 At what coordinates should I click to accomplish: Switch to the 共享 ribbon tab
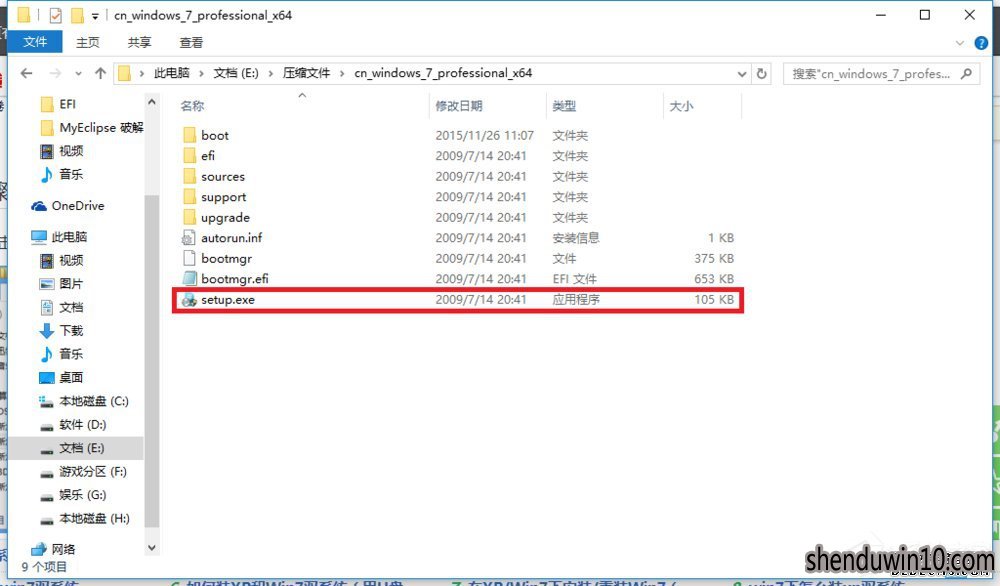139,42
